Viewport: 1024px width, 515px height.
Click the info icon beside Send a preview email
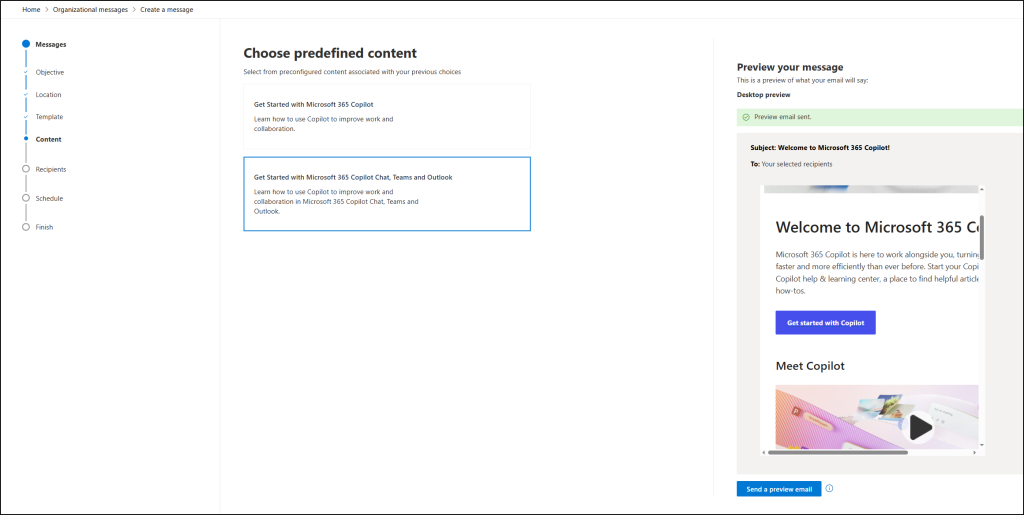click(x=830, y=489)
